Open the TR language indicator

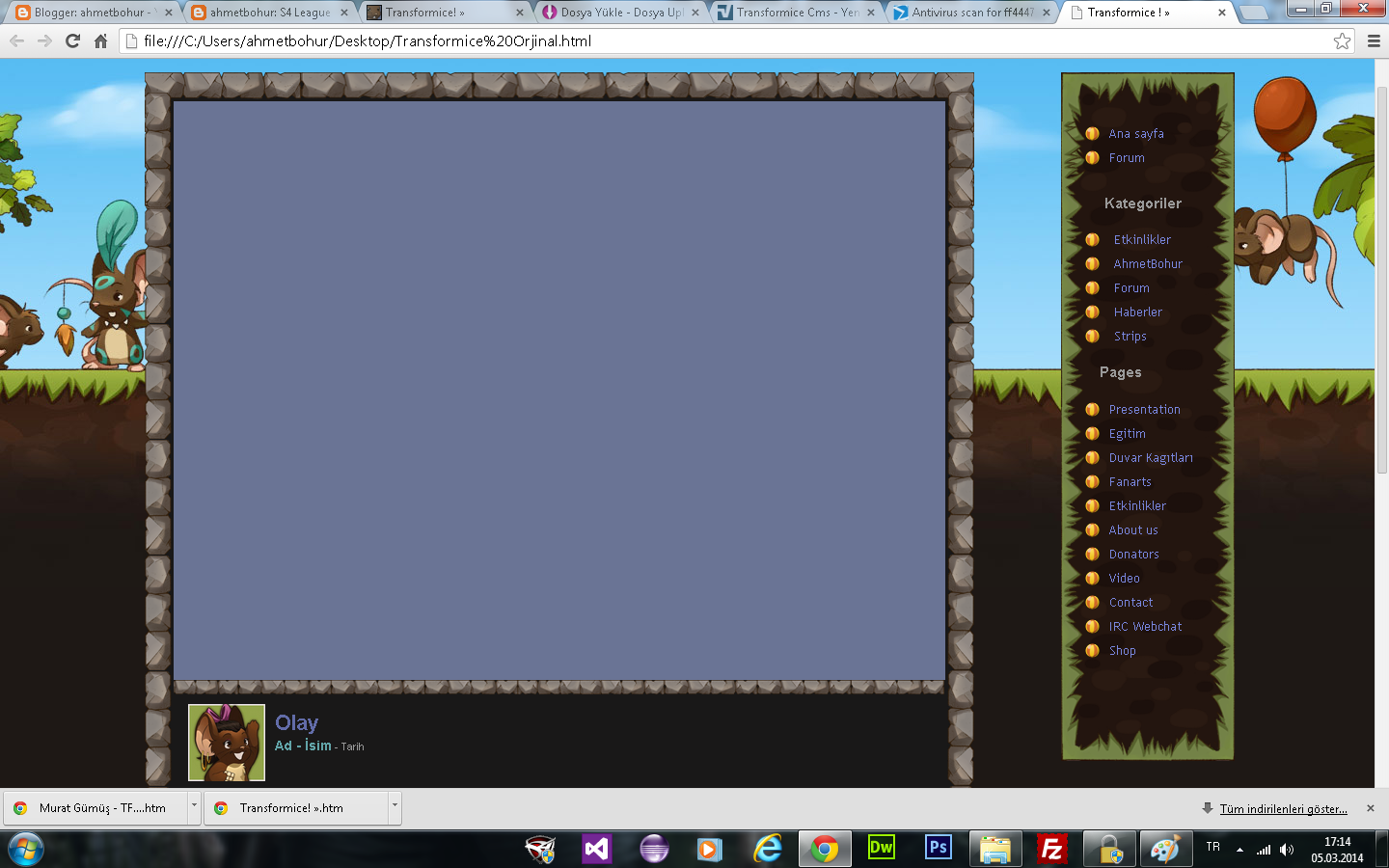click(1212, 847)
